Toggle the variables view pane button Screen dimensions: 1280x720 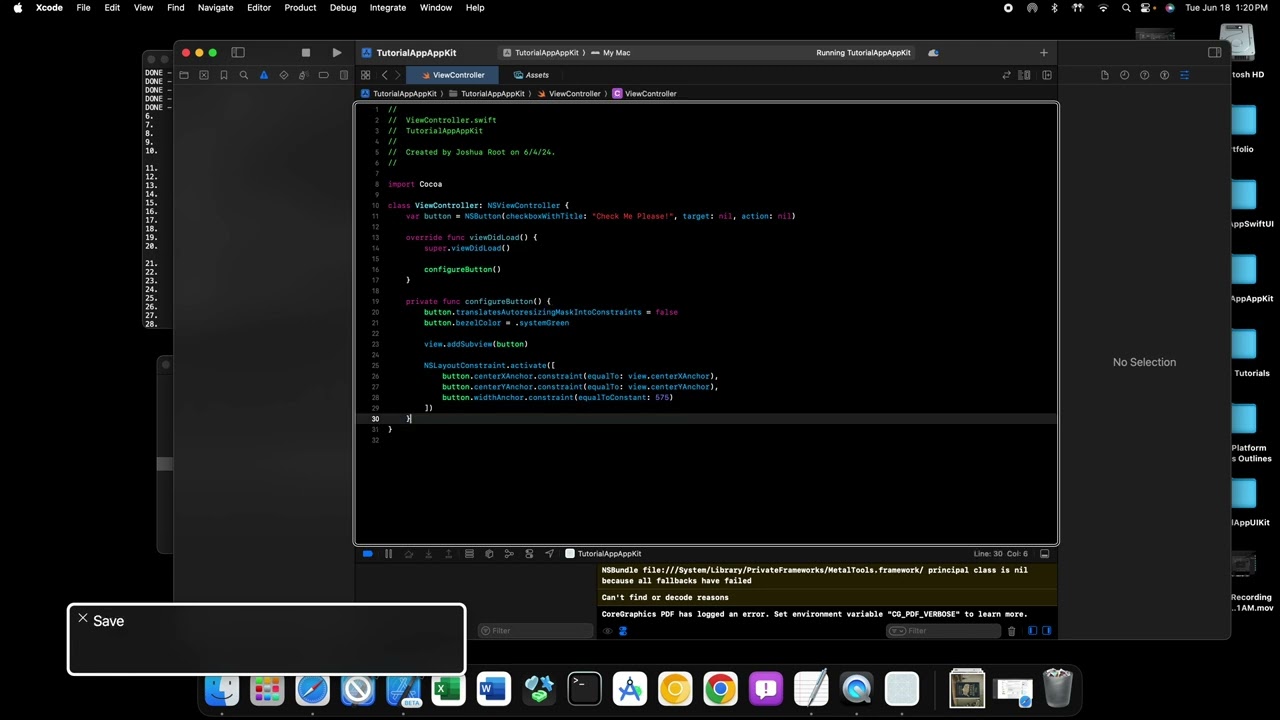1033,631
